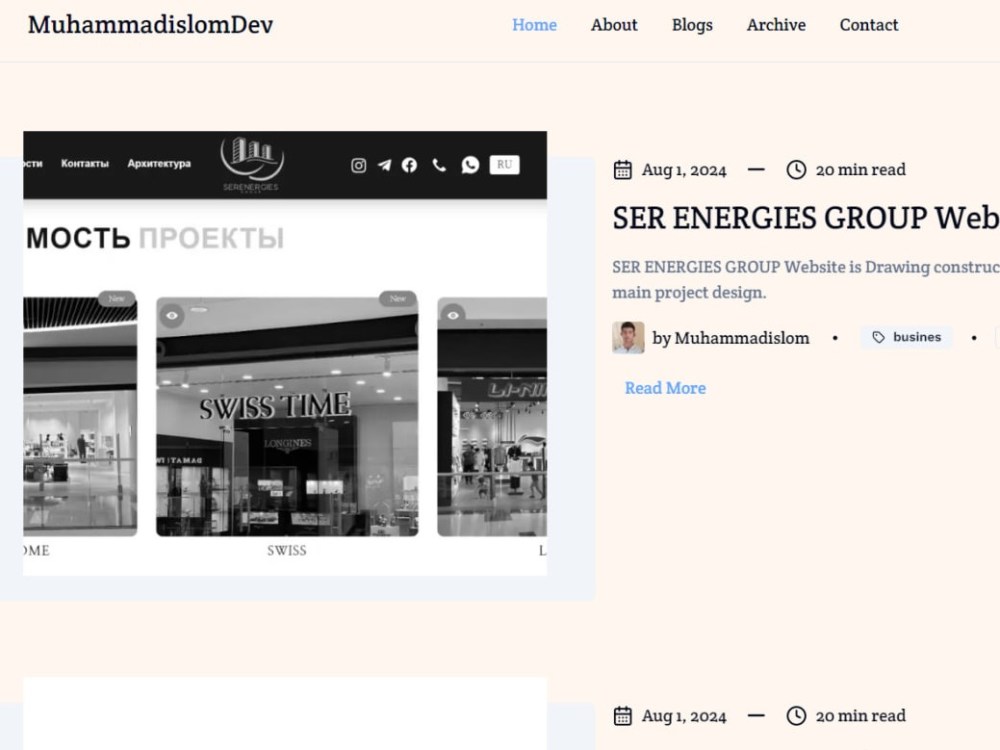The height and width of the screenshot is (750, 1000).
Task: Click Контакты in the thumbnail header
Action: (x=85, y=163)
